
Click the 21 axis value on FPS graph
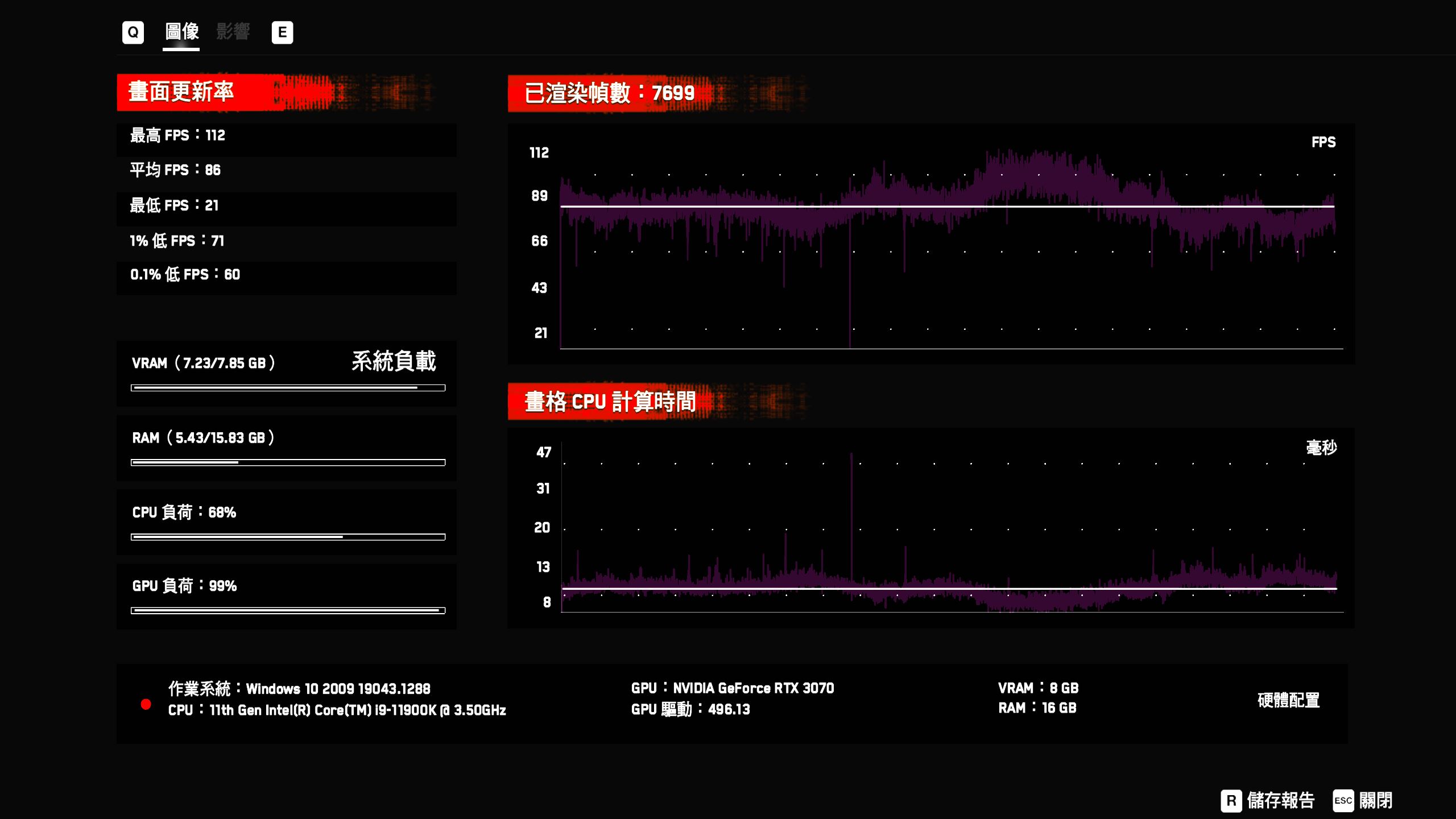pyautogui.click(x=541, y=333)
